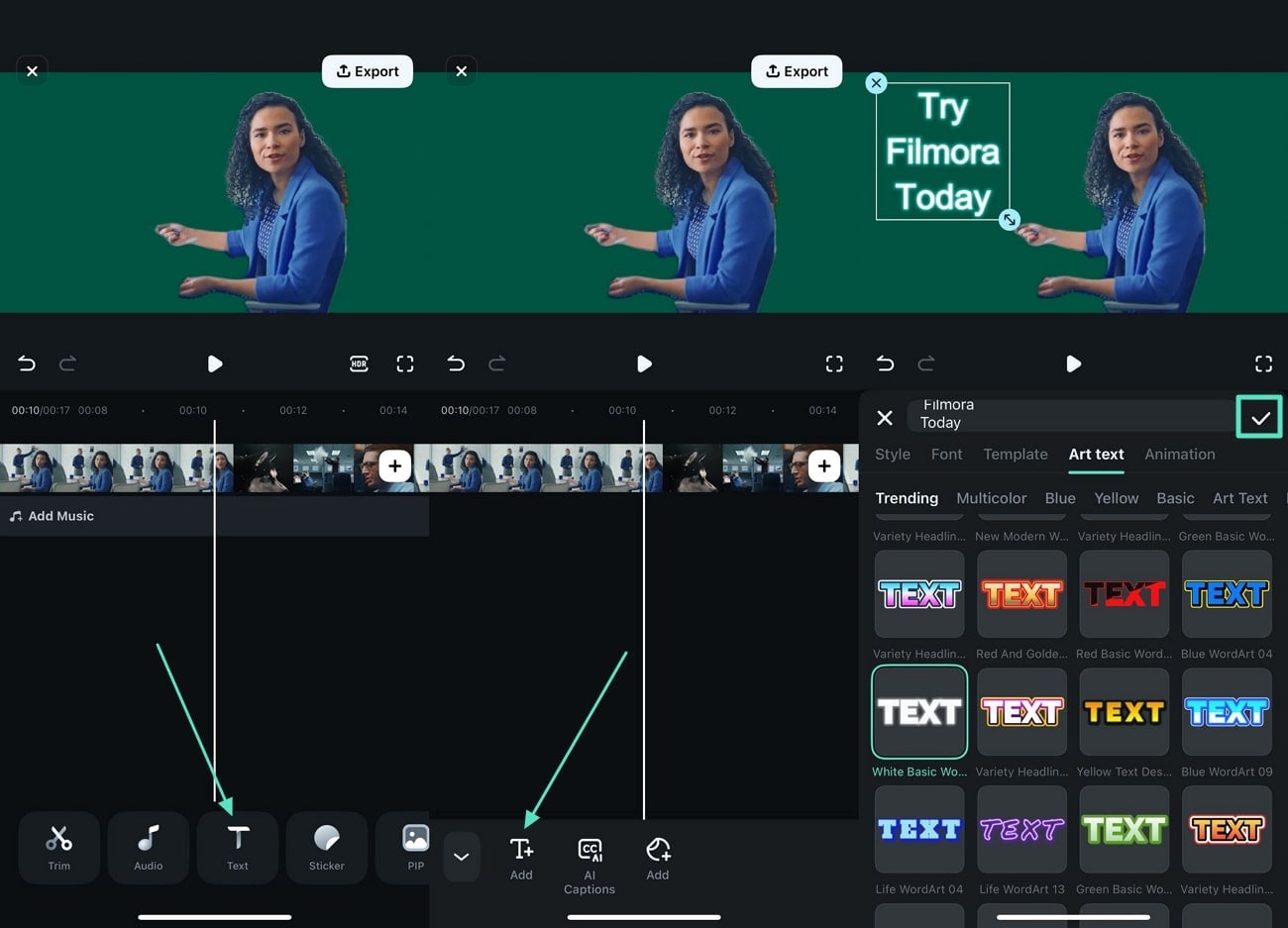The image size is (1288, 928).
Task: Click Export in the first panel
Action: tap(368, 71)
